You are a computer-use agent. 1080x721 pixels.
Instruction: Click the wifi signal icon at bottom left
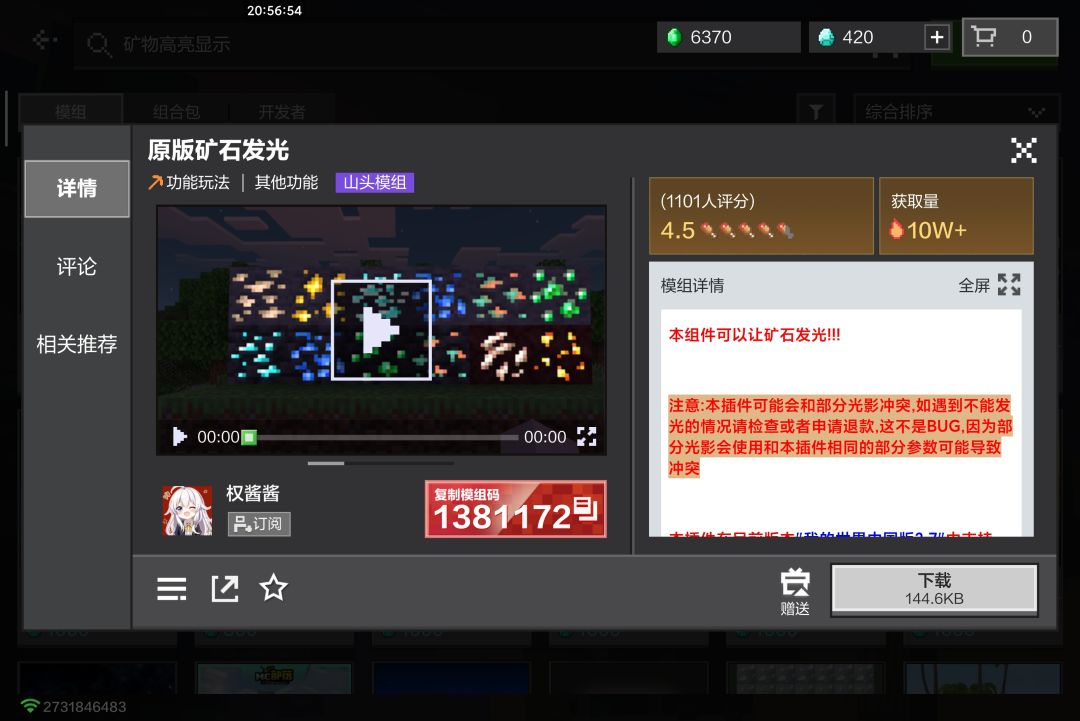(30, 706)
